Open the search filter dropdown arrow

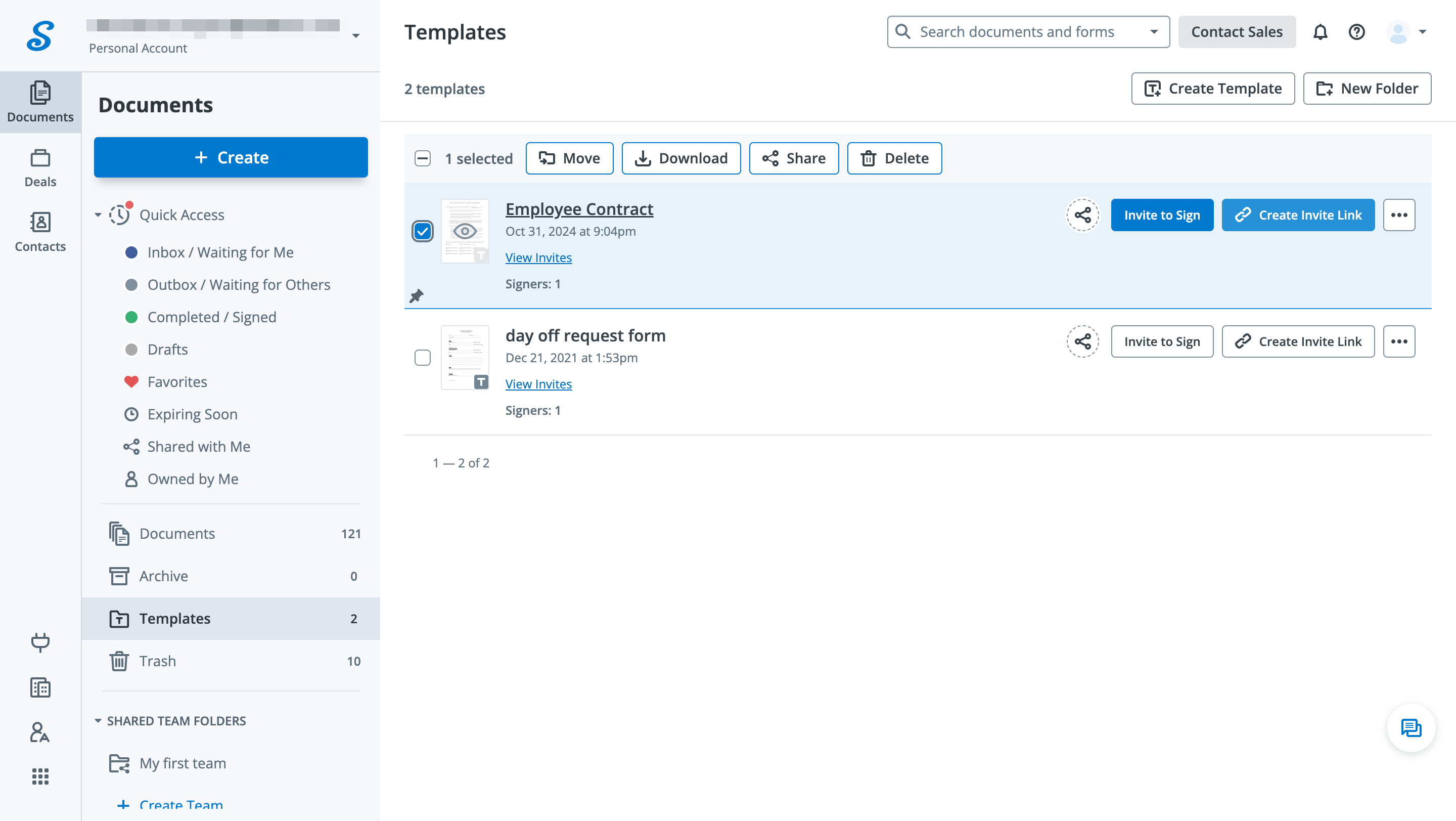tap(1154, 32)
